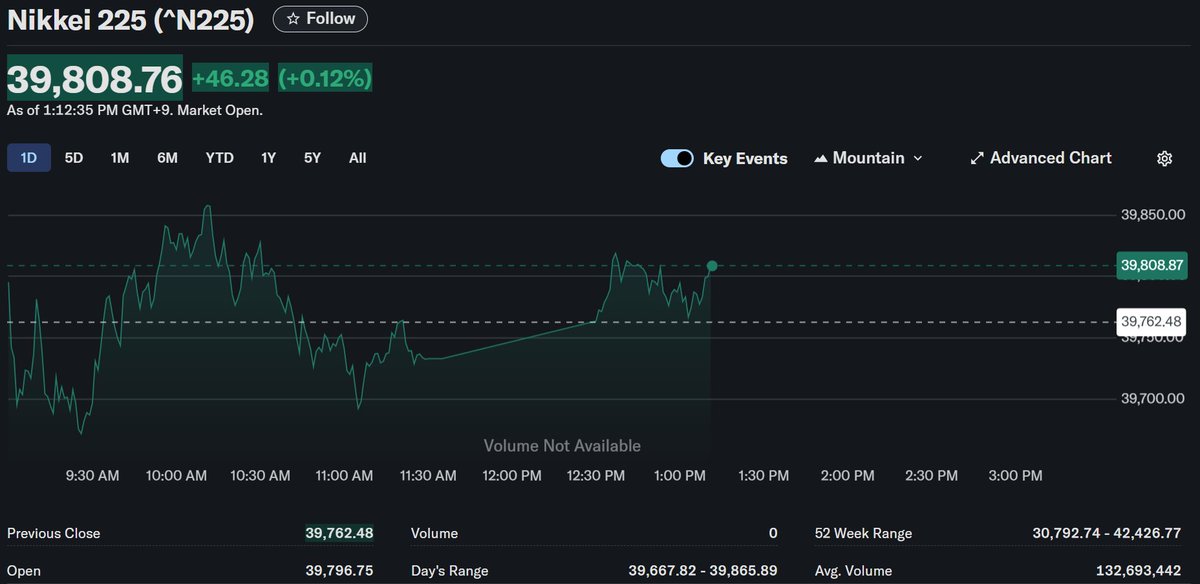Screen dimensions: 1200x584
Task: Choose the 6M time range
Action: click(167, 158)
